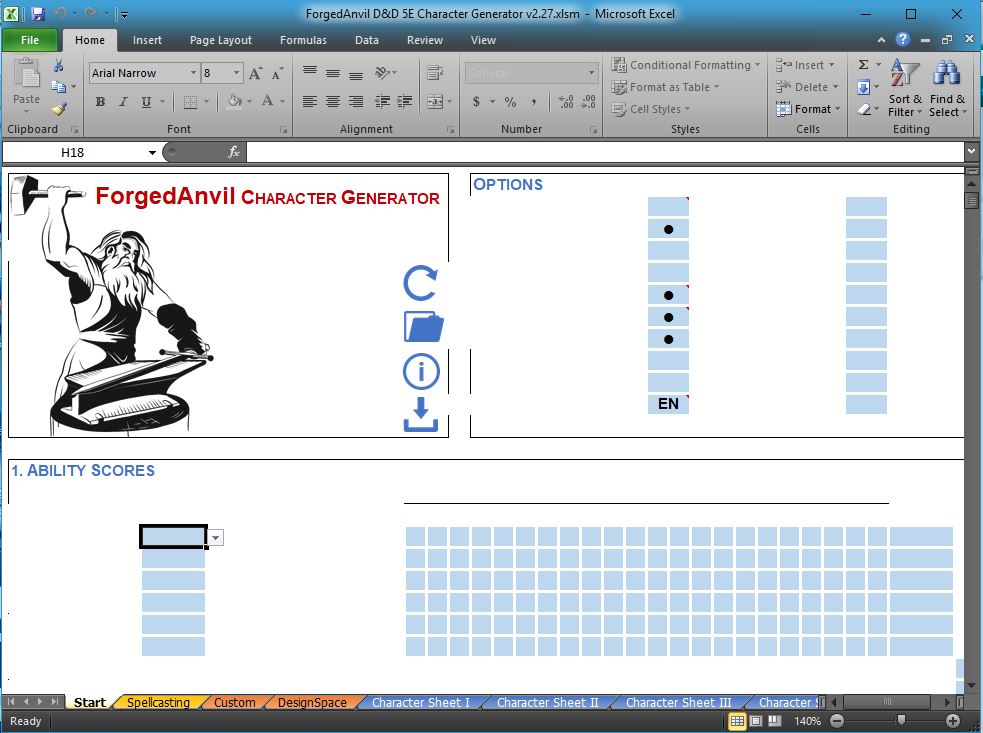The height and width of the screenshot is (733, 983).
Task: Toggle Center horizontal alignment
Action: [x=332, y=102]
